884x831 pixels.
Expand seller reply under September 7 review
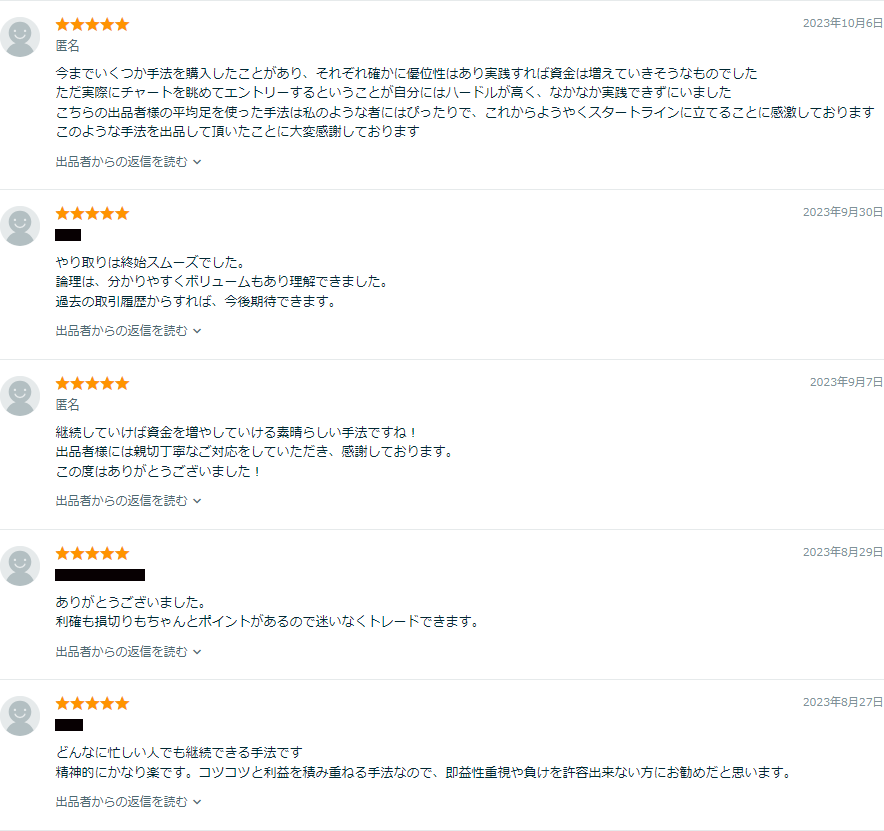coord(128,500)
